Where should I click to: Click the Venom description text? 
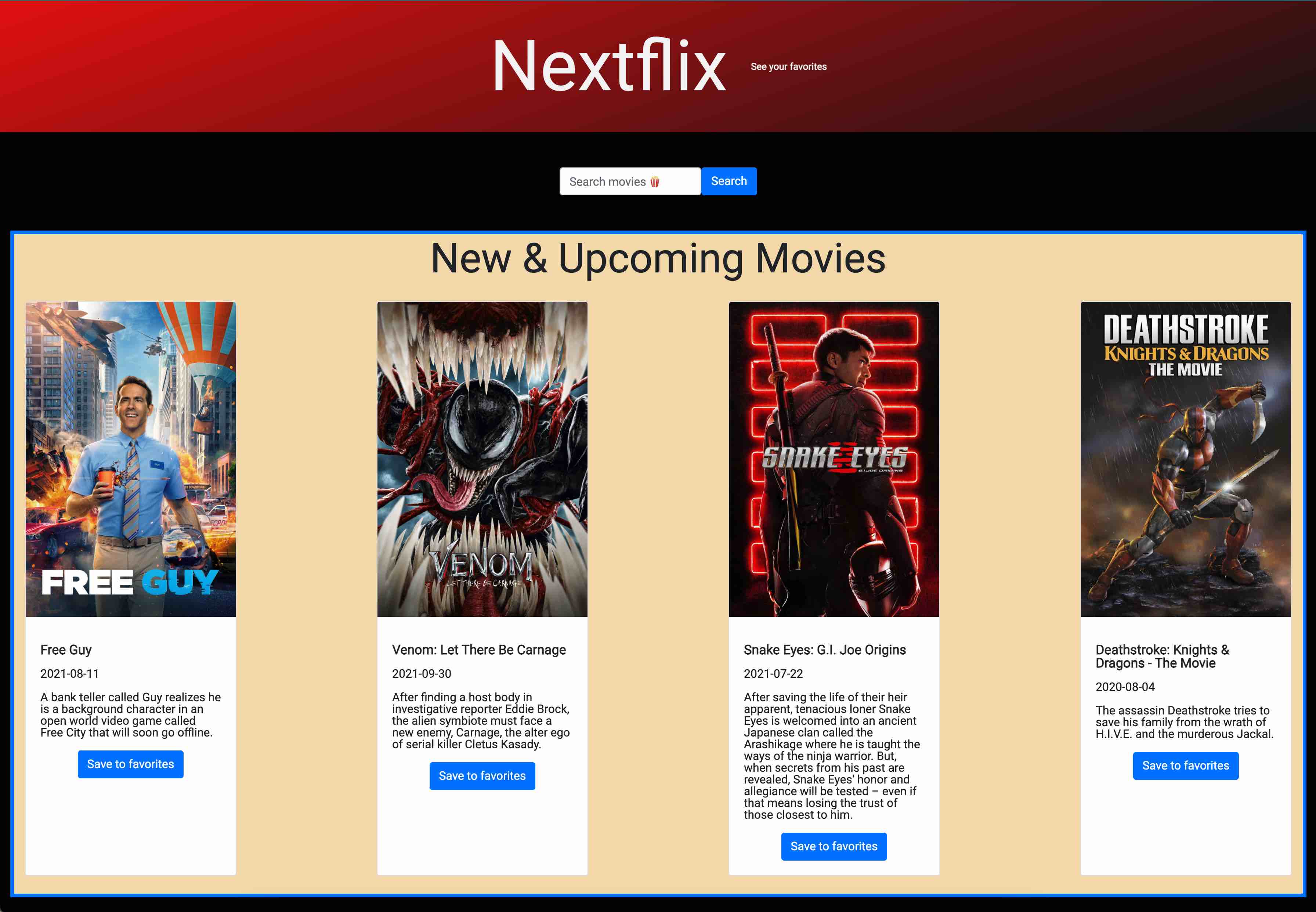coord(480,721)
